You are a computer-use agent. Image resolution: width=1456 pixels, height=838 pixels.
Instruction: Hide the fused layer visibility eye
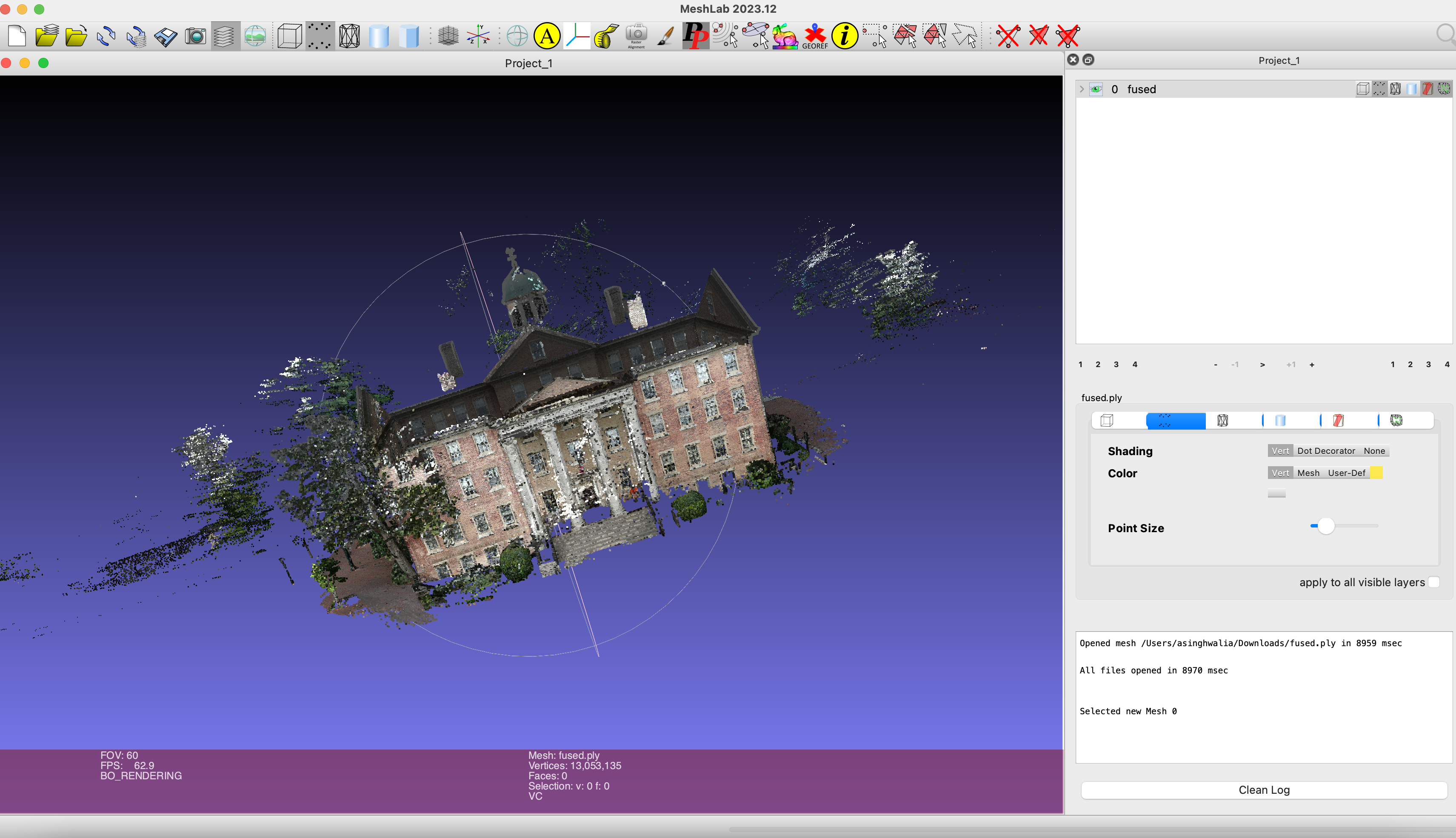1096,89
